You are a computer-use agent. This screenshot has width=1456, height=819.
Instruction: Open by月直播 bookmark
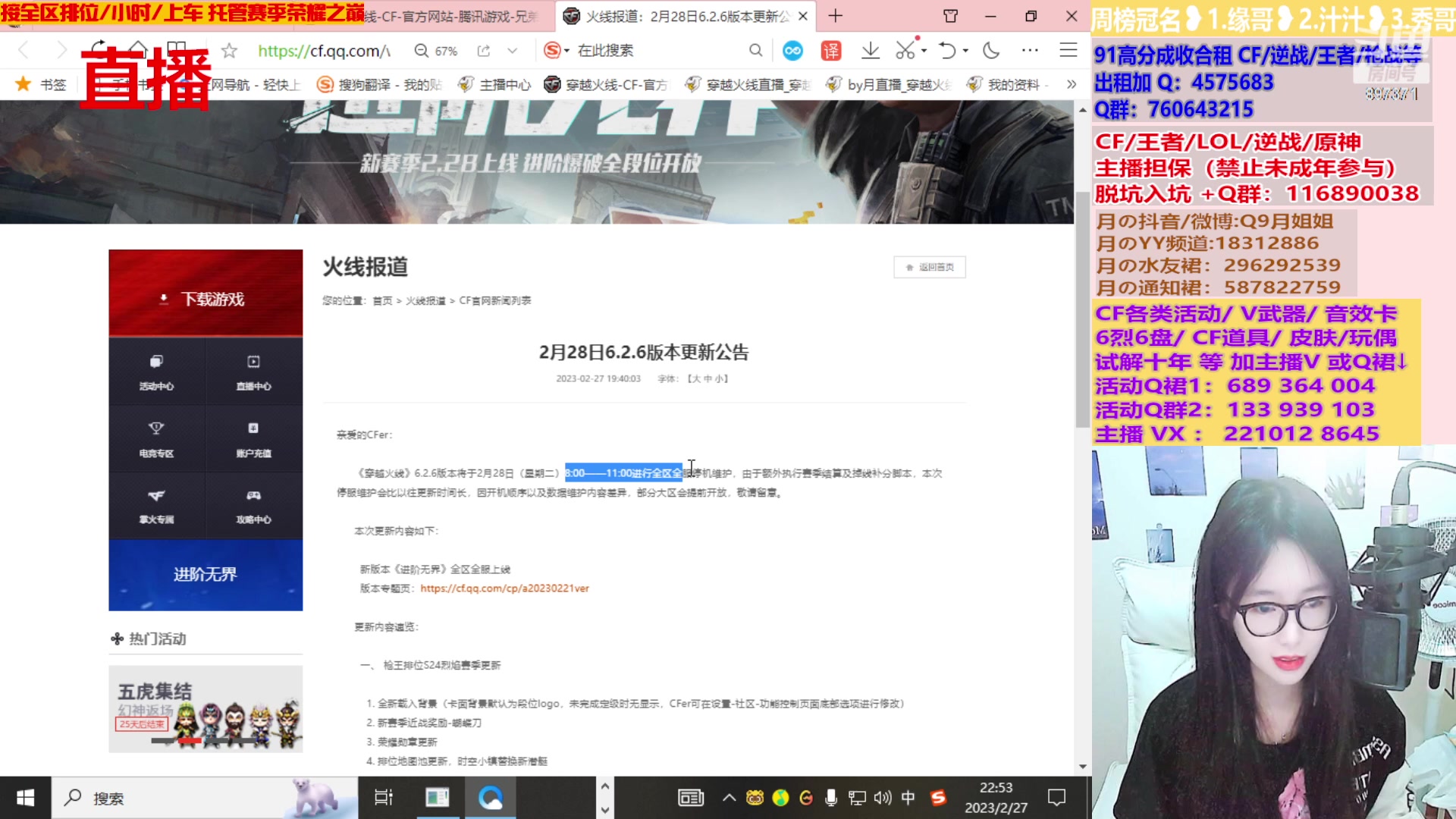click(x=889, y=84)
